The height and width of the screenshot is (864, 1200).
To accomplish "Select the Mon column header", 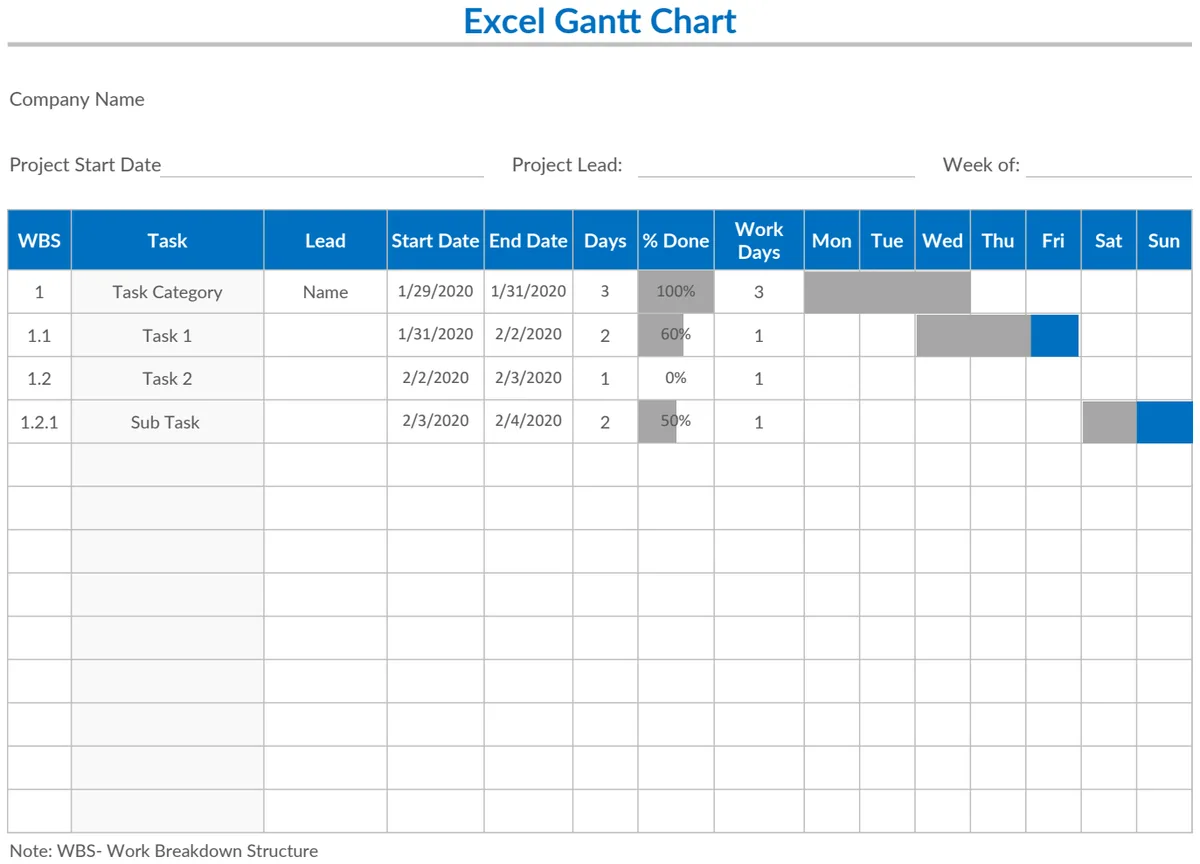I will pos(832,240).
